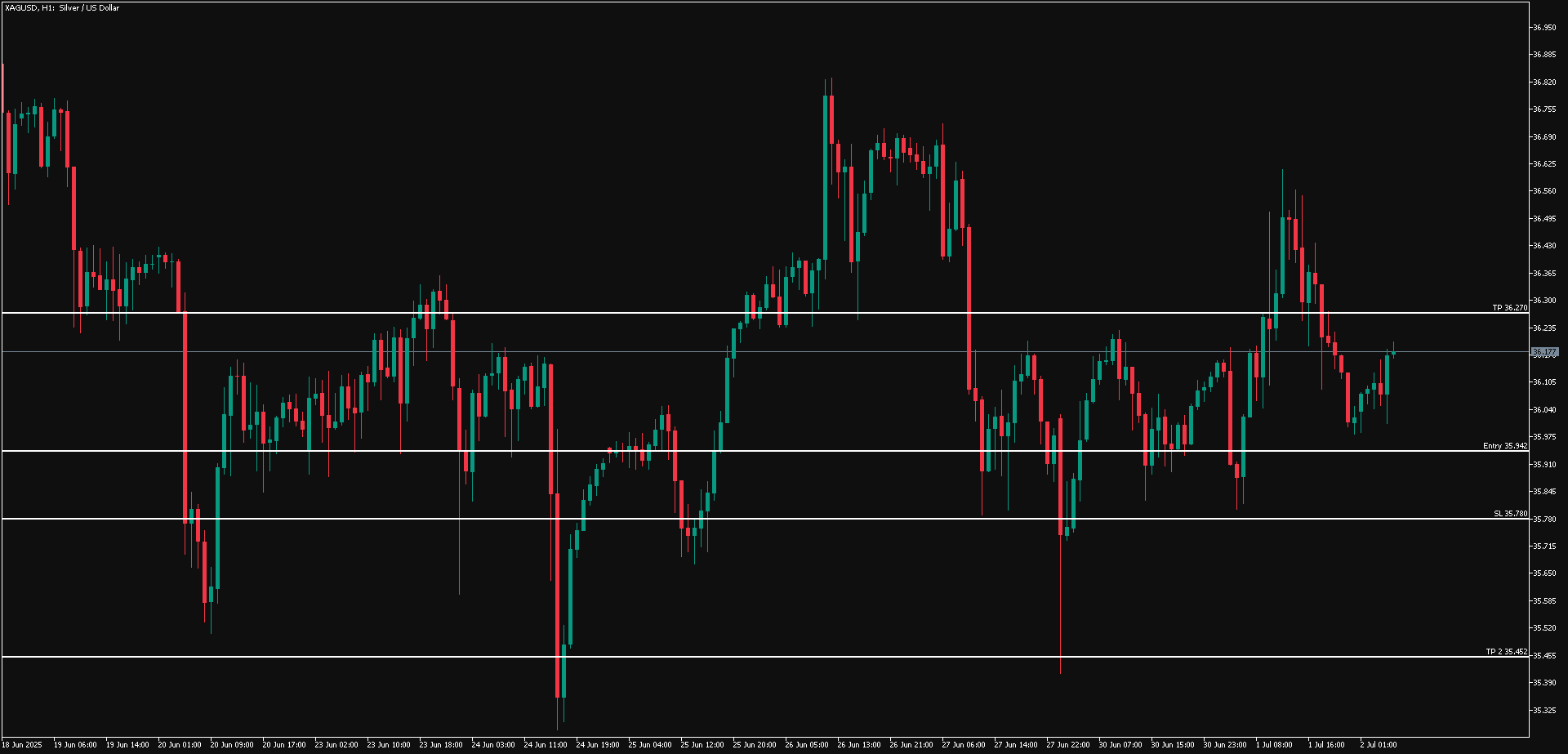Click the 24 Jun 11:00 timestamp on time axis
The height and width of the screenshot is (754, 1568).
[x=546, y=745]
